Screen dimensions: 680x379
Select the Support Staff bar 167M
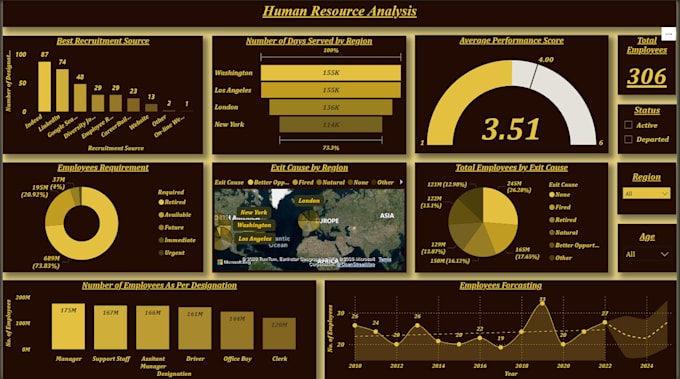(x=111, y=327)
